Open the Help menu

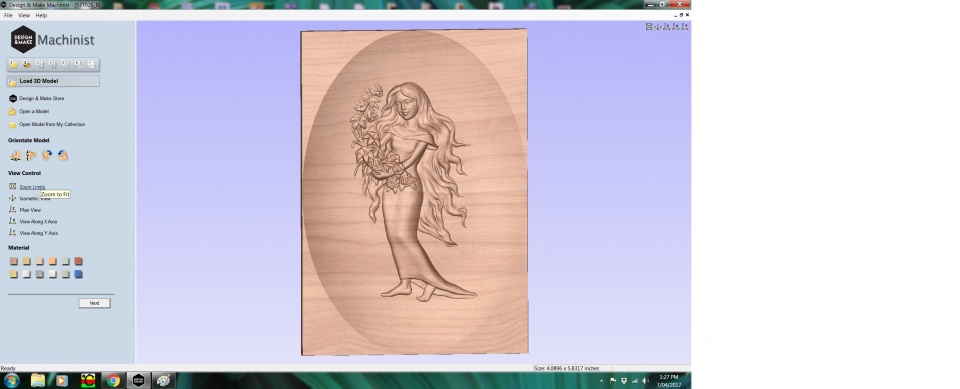point(41,15)
